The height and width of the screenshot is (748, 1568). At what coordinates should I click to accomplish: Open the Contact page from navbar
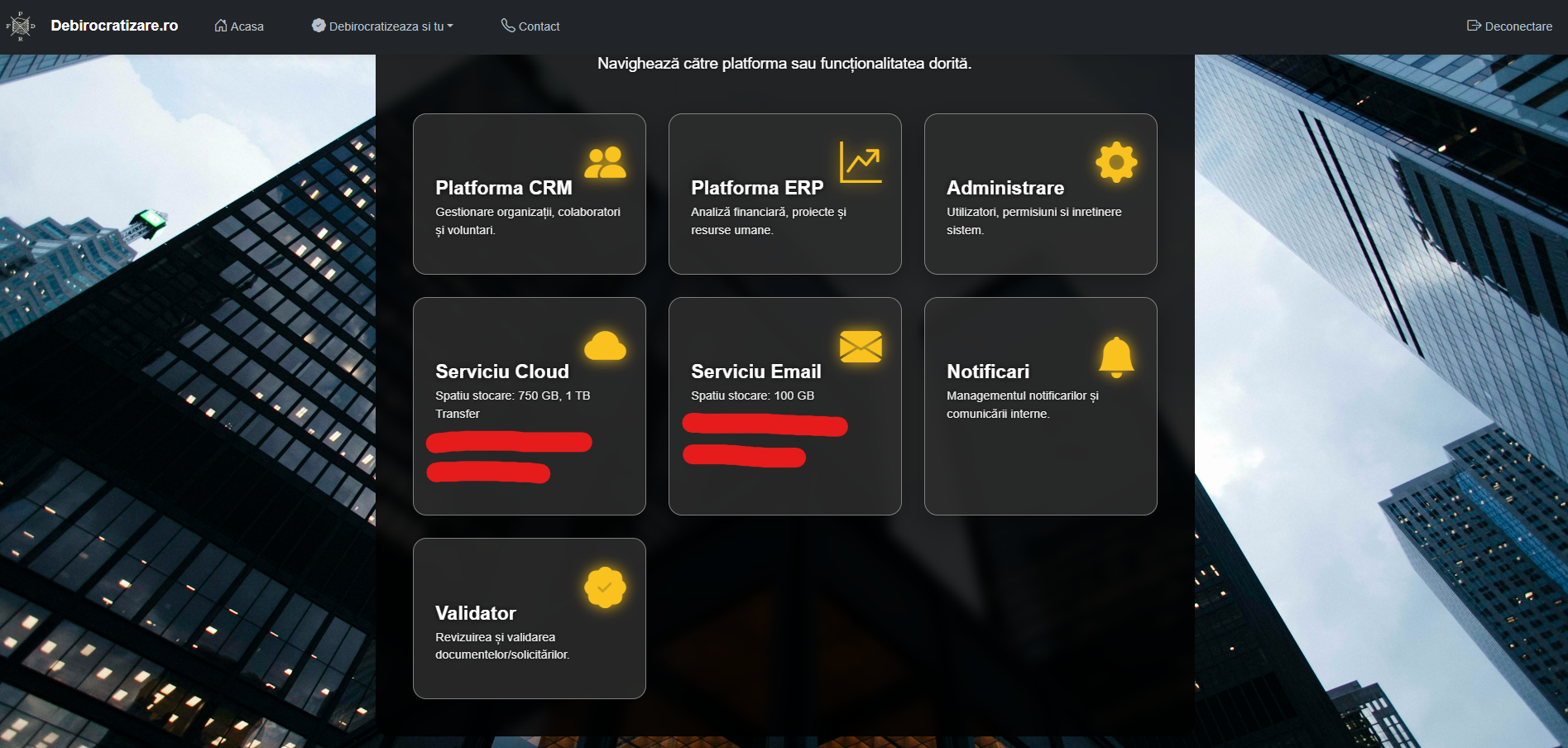click(530, 26)
